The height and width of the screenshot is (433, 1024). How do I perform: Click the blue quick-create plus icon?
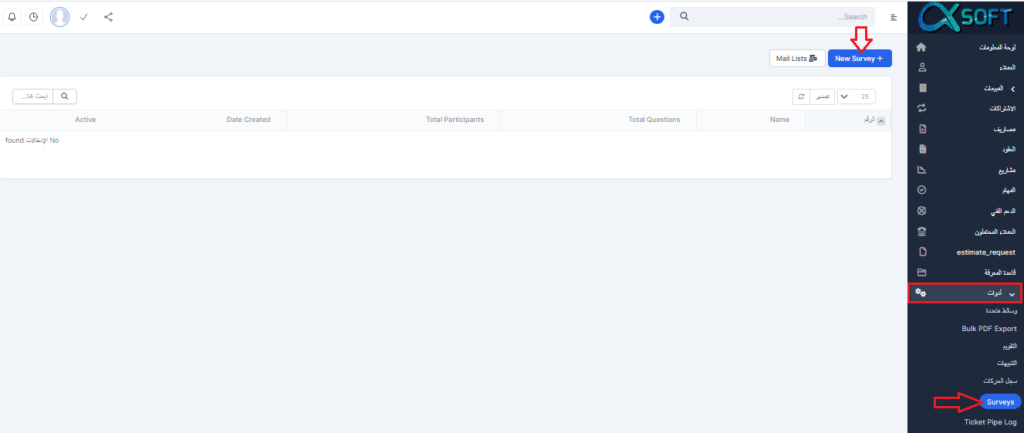click(657, 17)
